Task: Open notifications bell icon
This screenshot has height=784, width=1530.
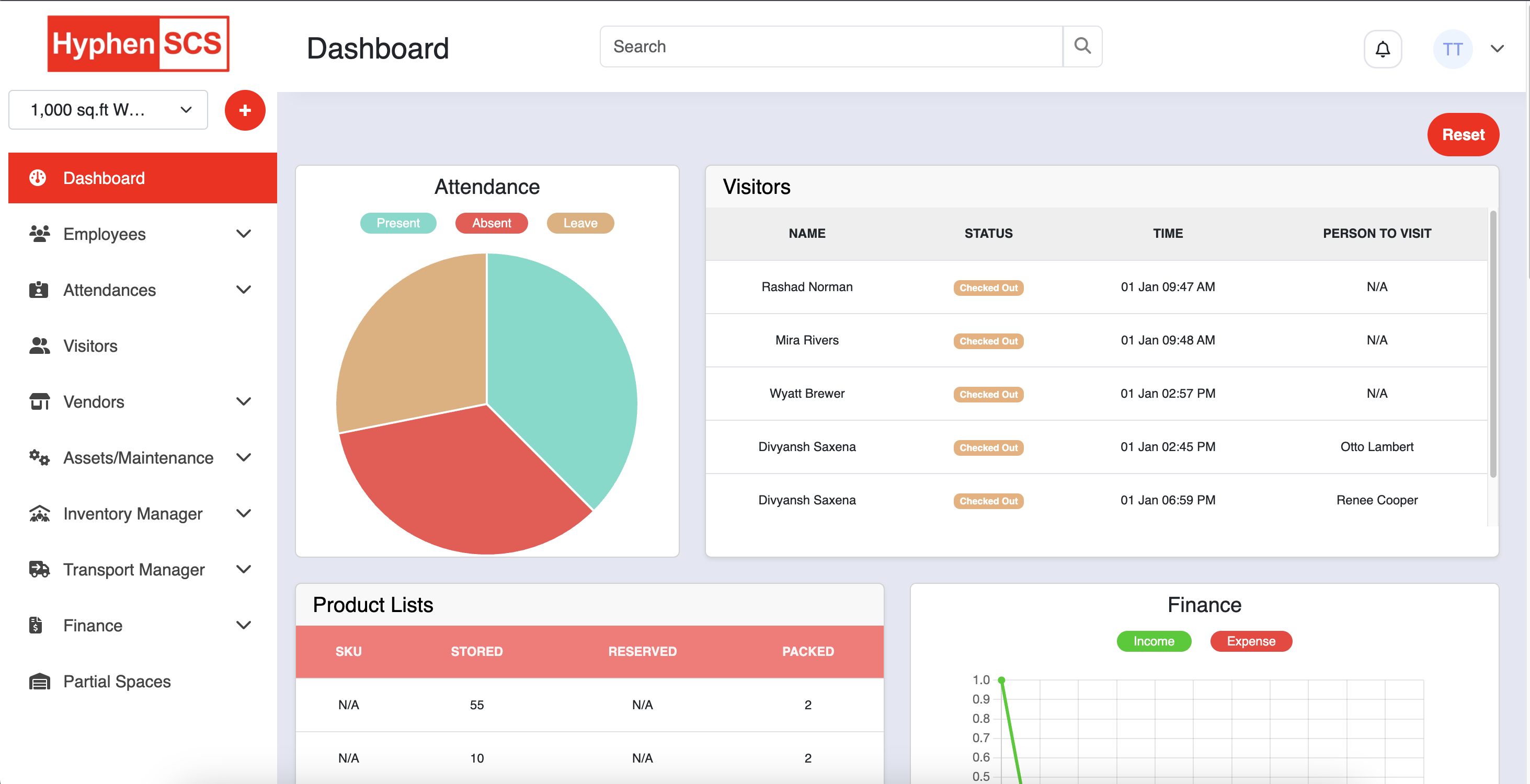Action: click(1383, 49)
